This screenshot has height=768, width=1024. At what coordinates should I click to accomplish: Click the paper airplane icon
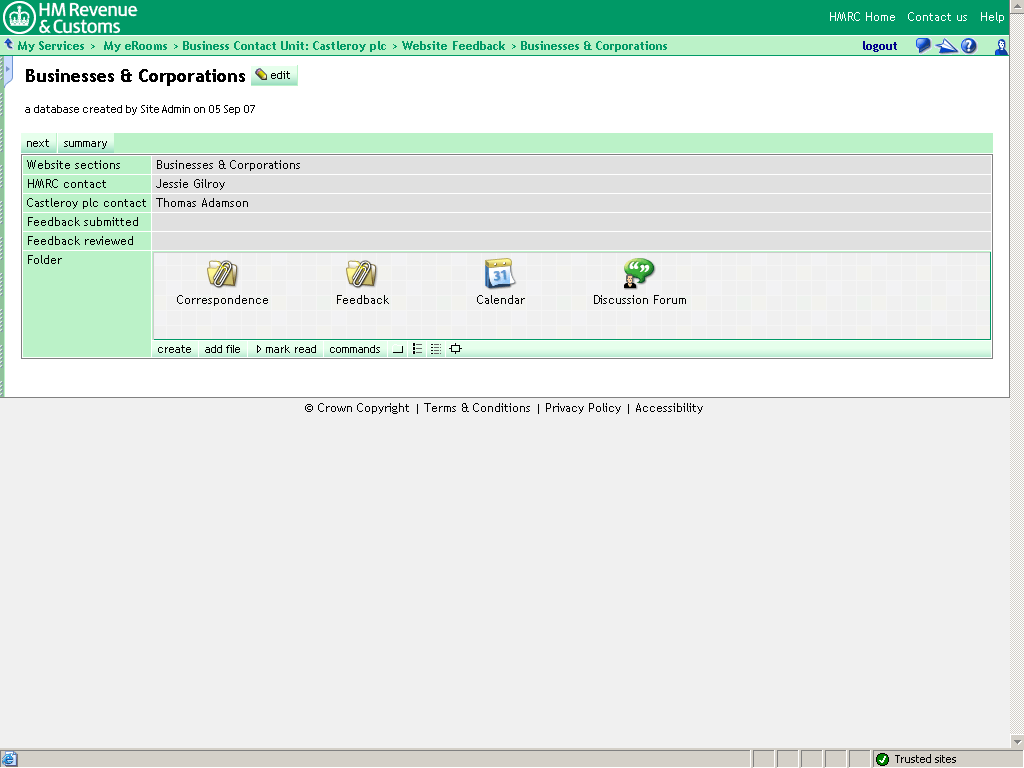tap(946, 46)
